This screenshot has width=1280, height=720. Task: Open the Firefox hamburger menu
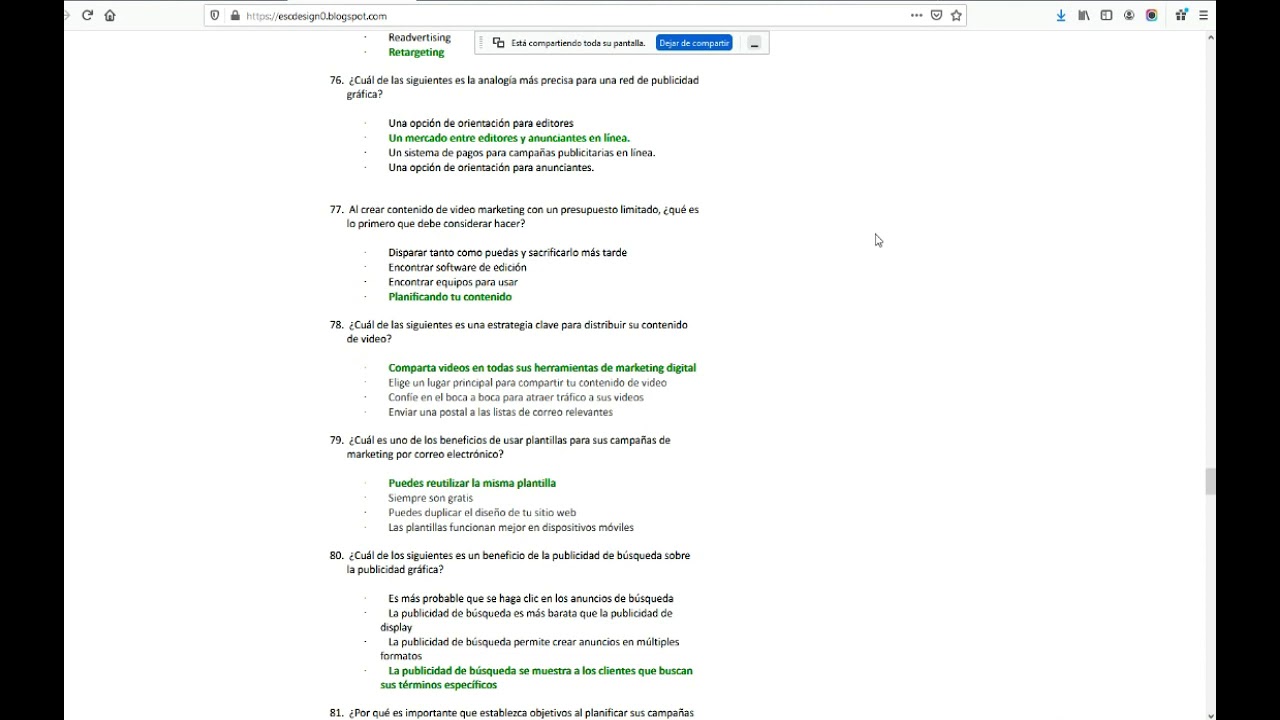point(1204,15)
